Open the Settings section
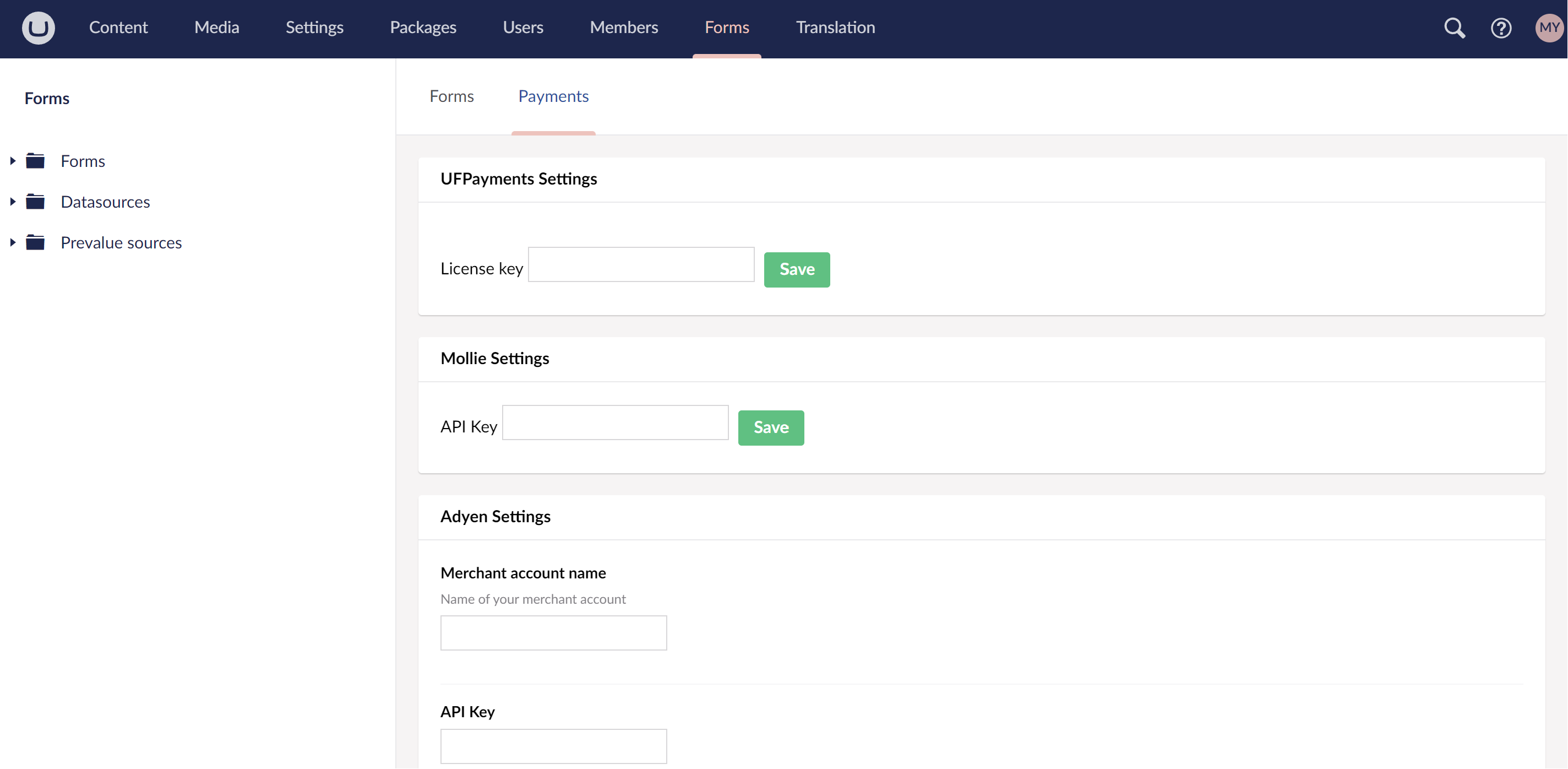Image resolution: width=1568 pixels, height=769 pixels. (315, 28)
